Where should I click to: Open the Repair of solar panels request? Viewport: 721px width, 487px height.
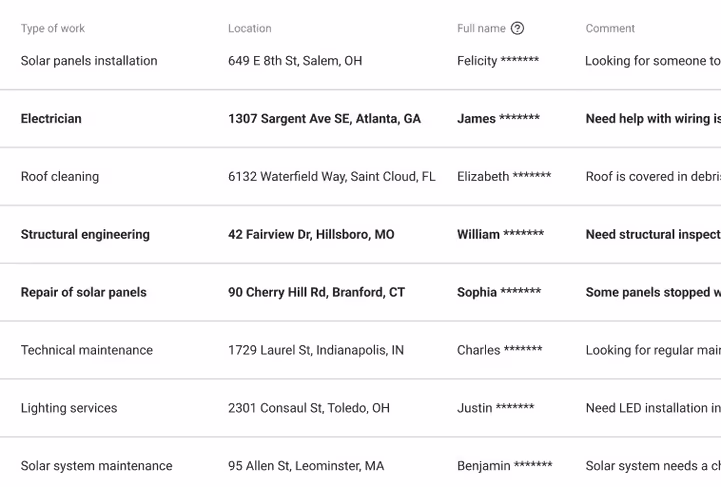84,293
